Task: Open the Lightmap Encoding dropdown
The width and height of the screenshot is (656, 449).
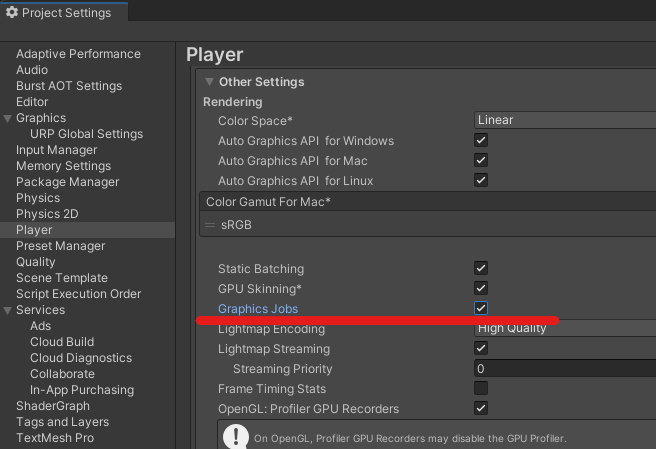Action: (565, 328)
